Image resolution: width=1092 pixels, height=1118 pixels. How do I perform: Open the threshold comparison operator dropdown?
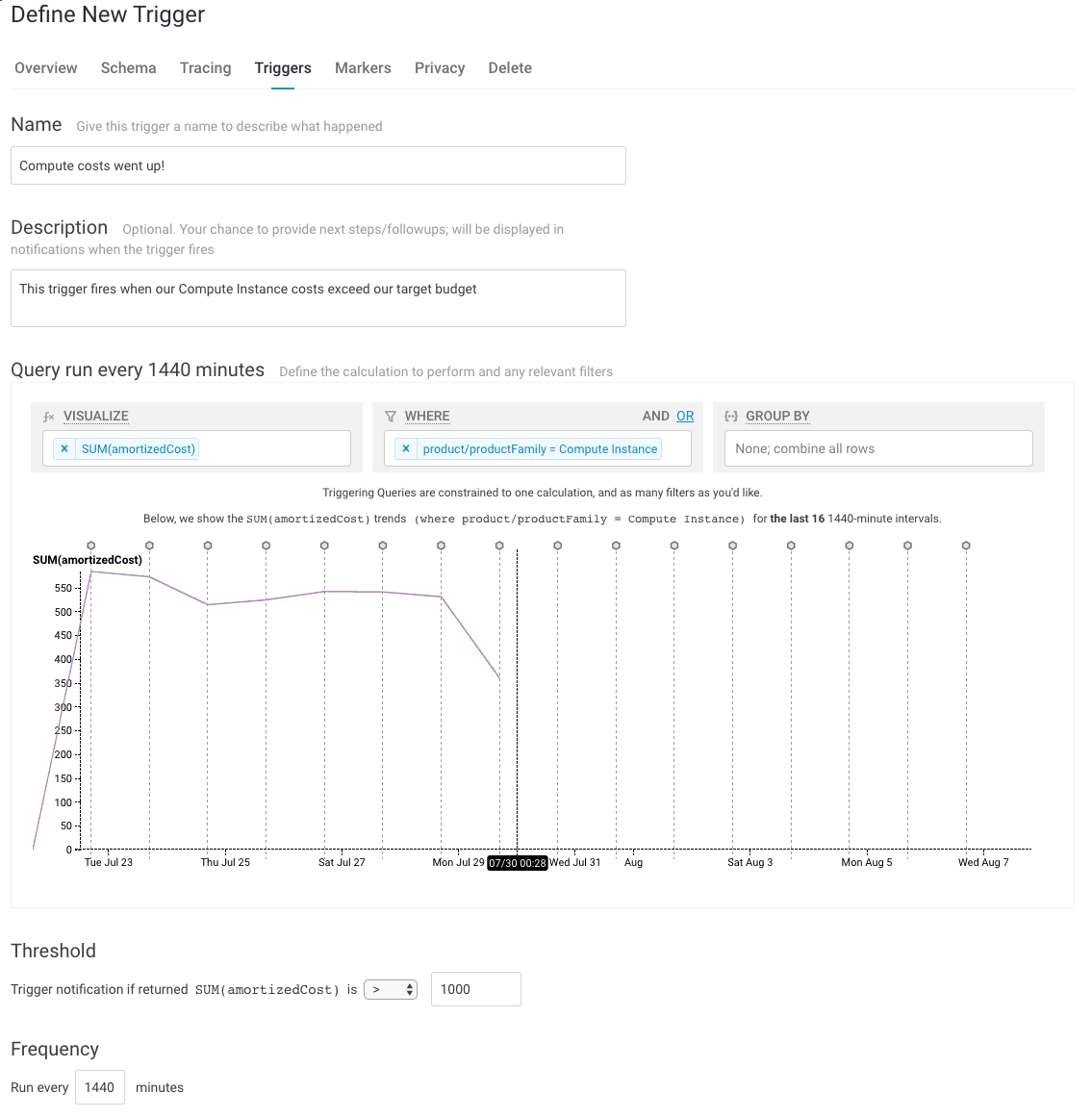(x=391, y=989)
